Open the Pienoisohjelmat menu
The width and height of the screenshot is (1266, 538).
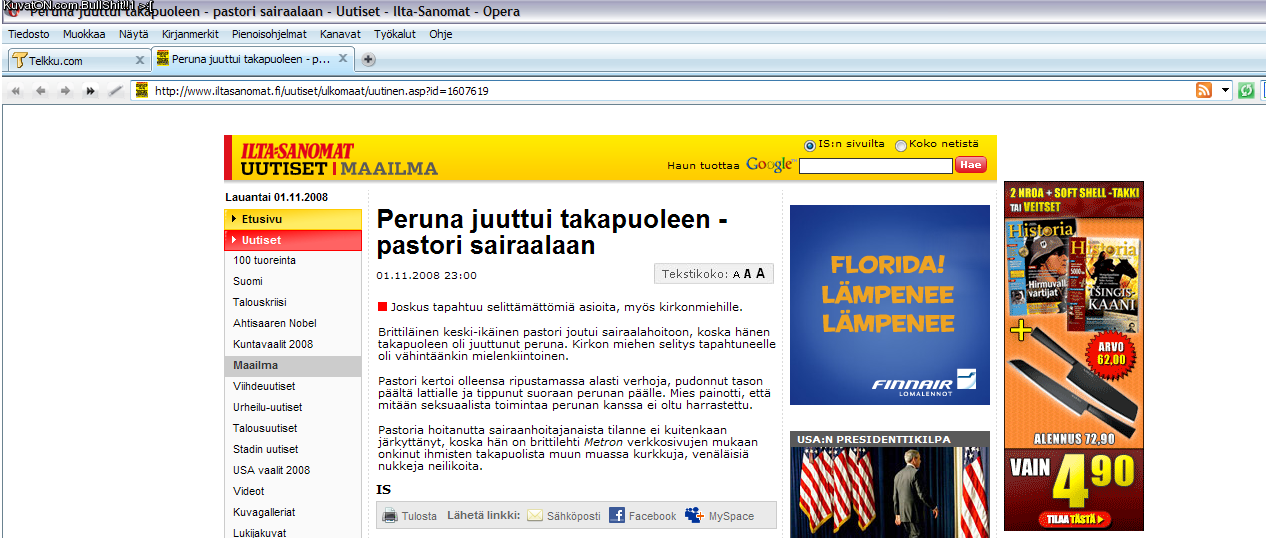(x=269, y=34)
